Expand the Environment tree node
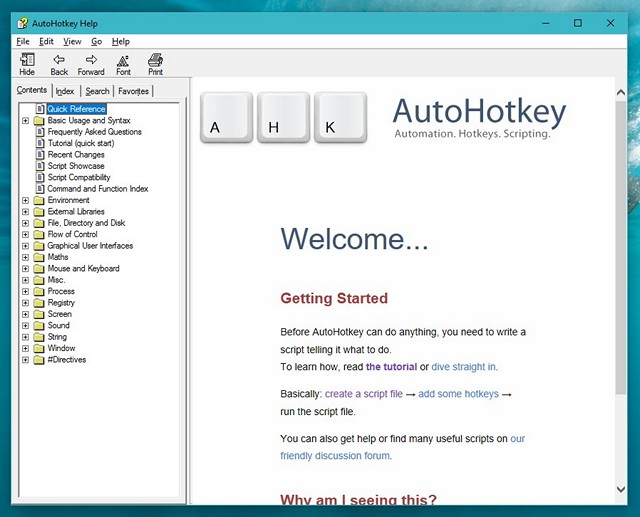 [25, 200]
